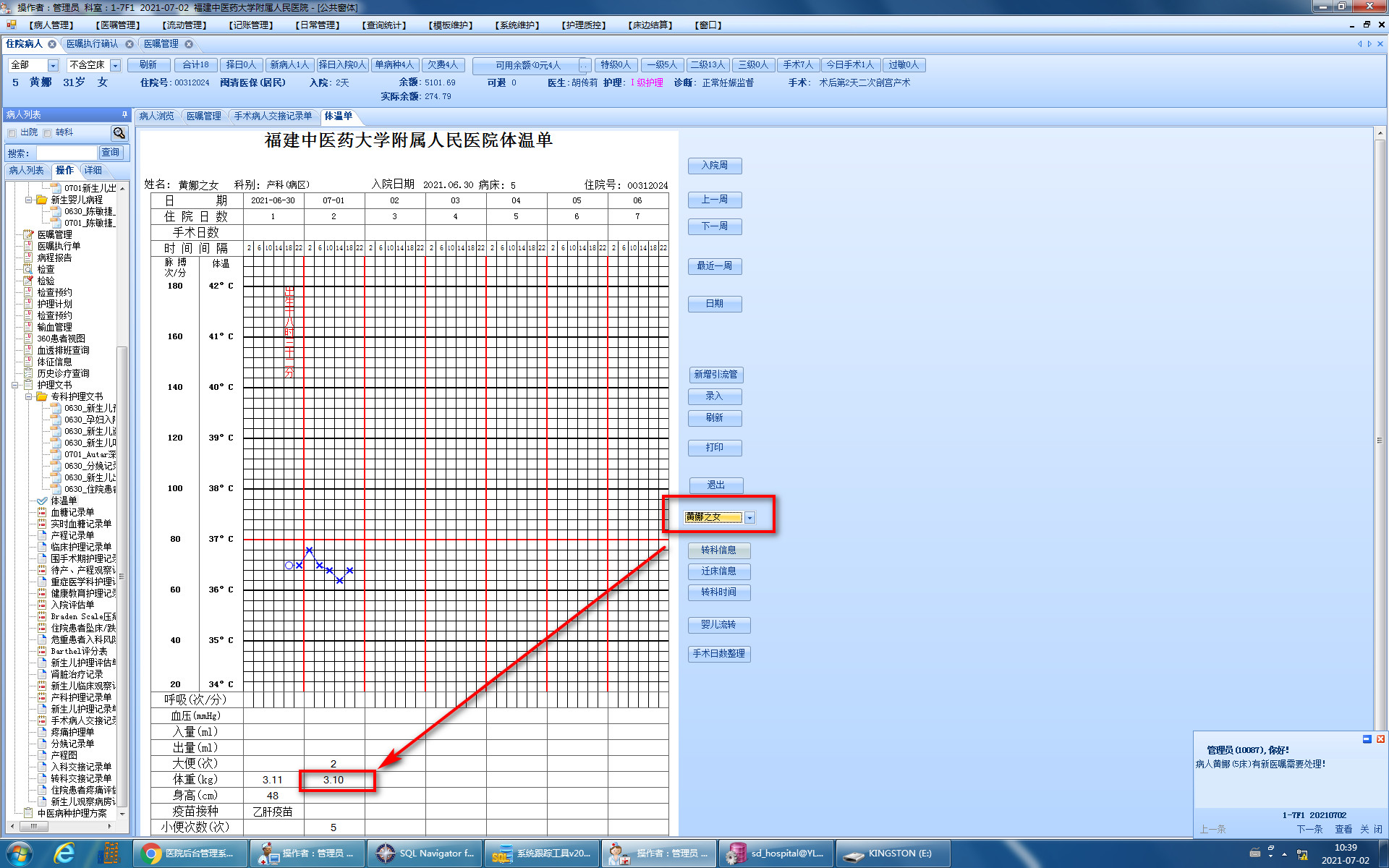
Task: Click the 新生婴儿病程 folder icon
Action: 42,200
